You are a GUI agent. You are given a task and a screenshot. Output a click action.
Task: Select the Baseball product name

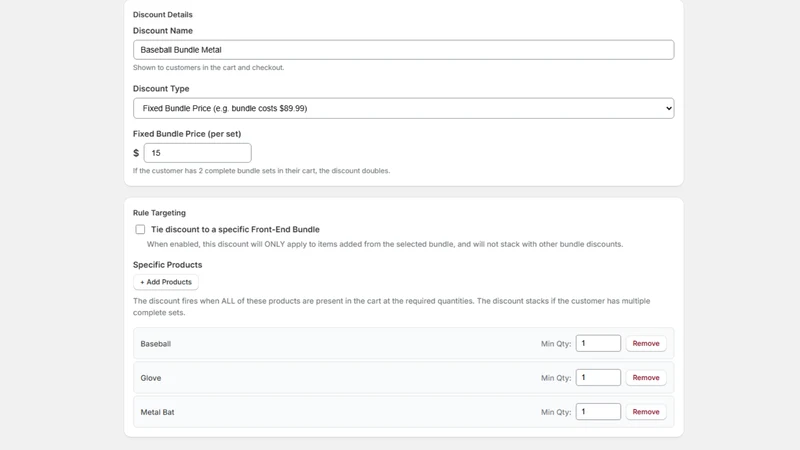[x=156, y=344]
